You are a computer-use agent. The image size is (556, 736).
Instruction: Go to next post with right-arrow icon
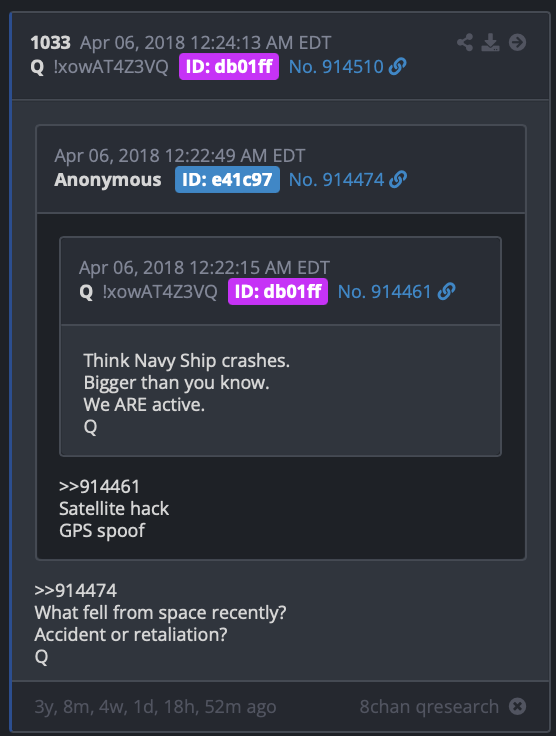[x=518, y=42]
